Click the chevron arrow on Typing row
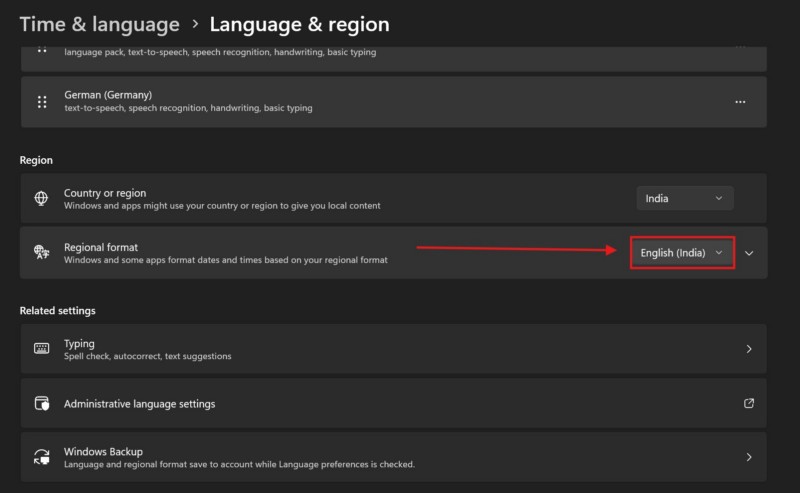The width and height of the screenshot is (800, 493). 749,349
